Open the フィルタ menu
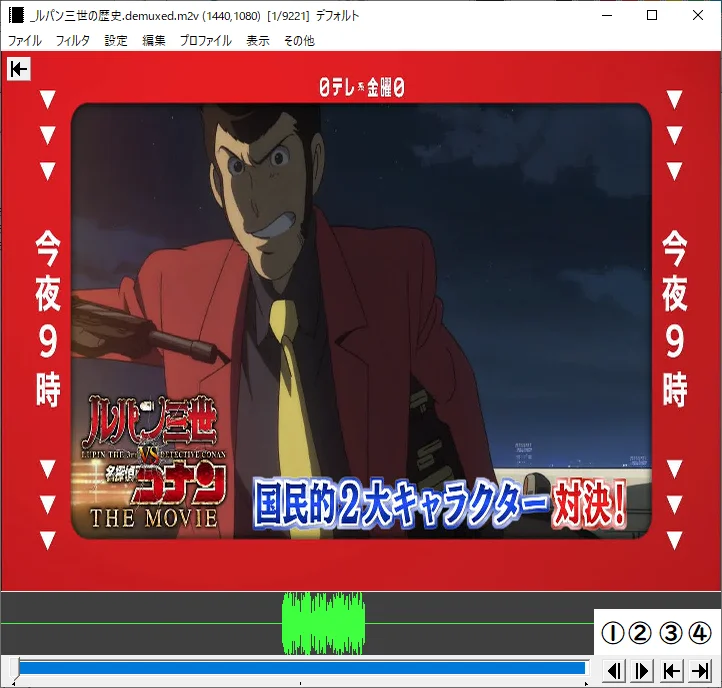The image size is (722, 688). coord(73,41)
